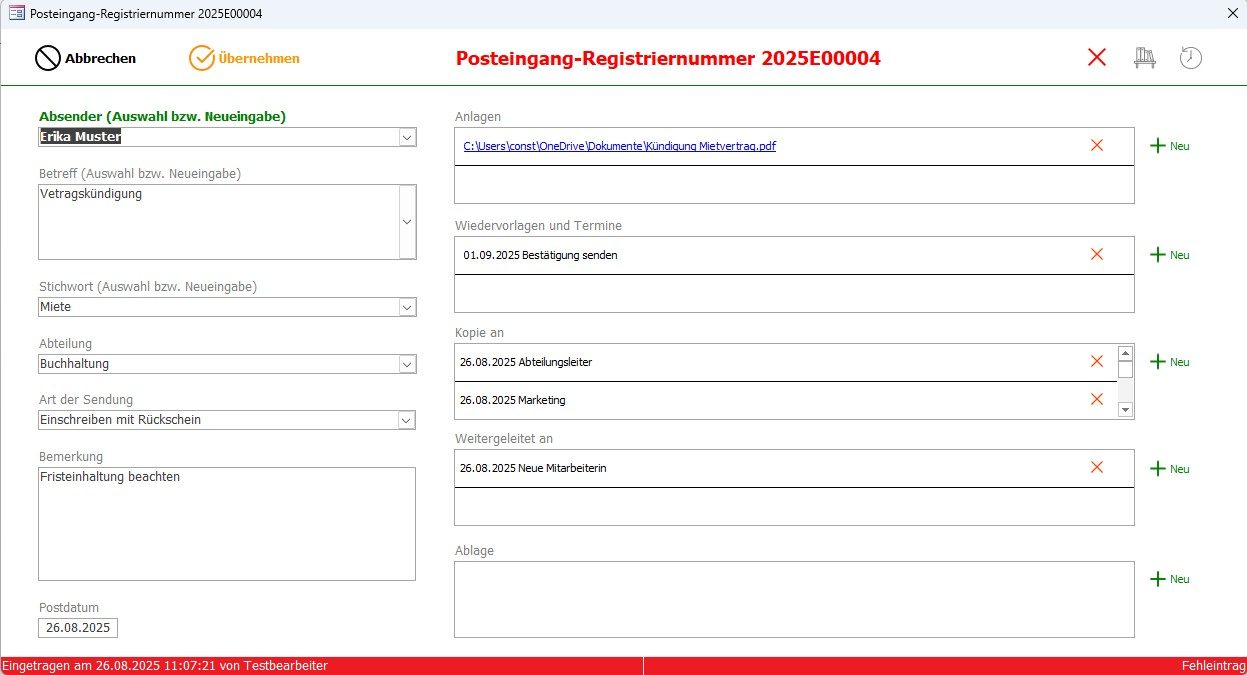Screen dimensions: 1247x675
Task: Open the Kündigung Mietvertrag.pdf file link
Action: tap(619, 146)
